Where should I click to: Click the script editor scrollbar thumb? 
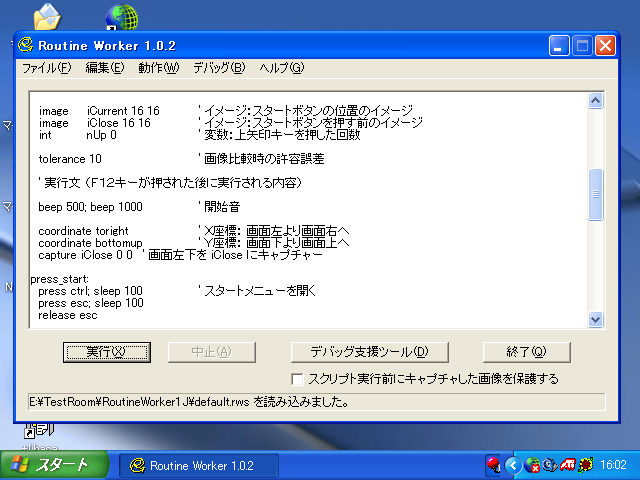(595, 194)
